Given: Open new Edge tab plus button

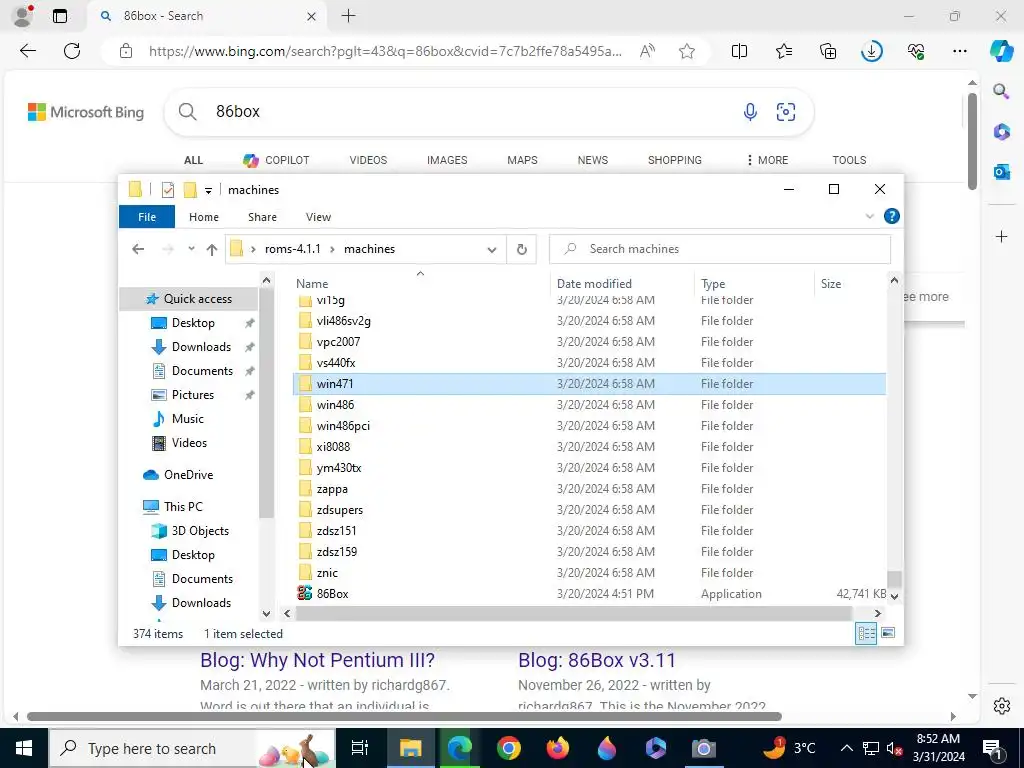Looking at the screenshot, I should tap(349, 16).
